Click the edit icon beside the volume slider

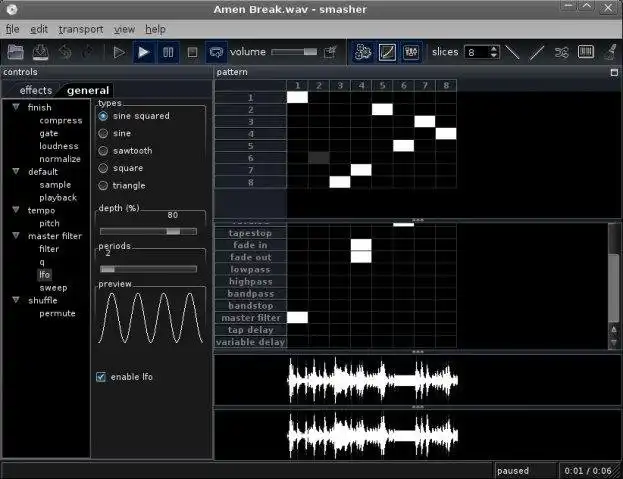tap(330, 52)
